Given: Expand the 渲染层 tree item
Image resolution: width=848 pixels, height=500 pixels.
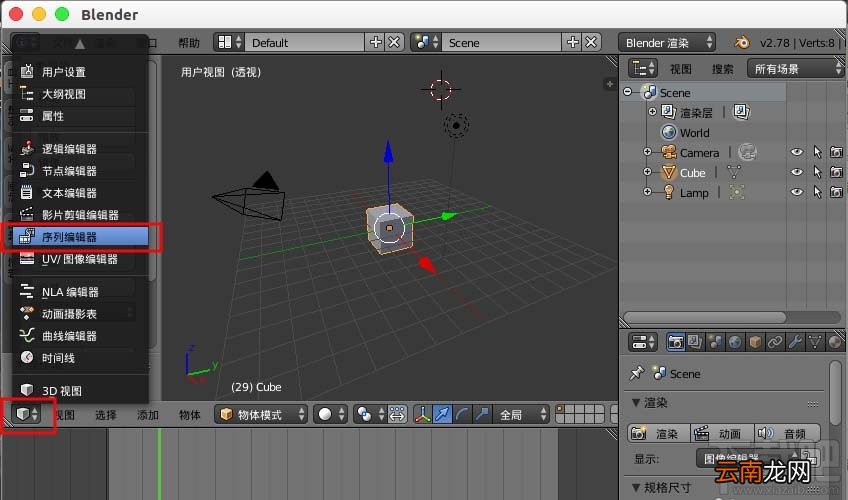Looking at the screenshot, I should point(652,111).
